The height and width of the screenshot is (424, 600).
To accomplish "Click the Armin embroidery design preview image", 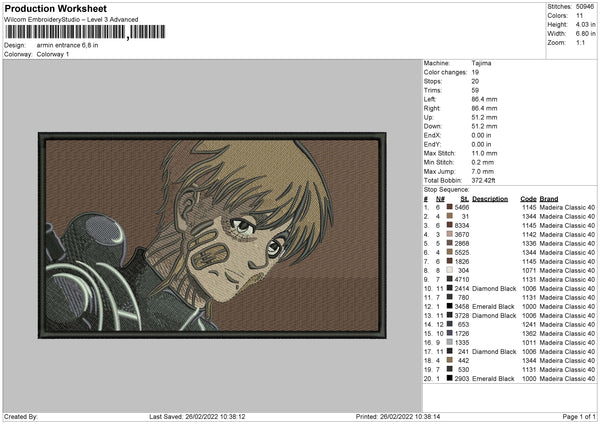I will coord(212,235).
